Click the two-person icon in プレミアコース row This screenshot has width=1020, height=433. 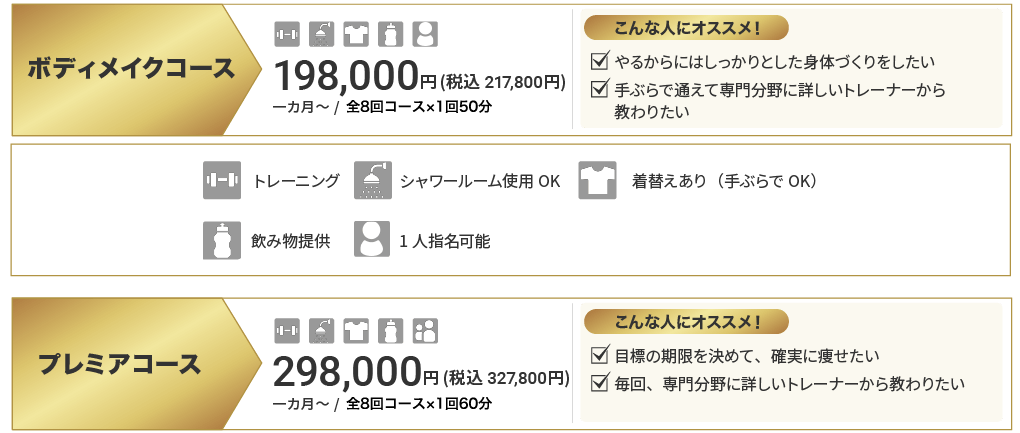(425, 329)
